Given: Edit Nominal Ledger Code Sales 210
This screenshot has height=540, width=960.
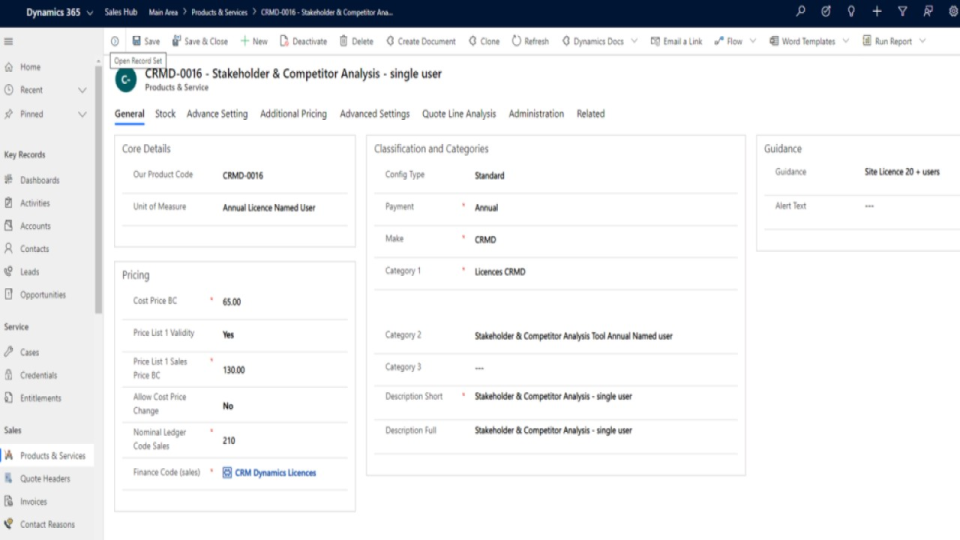Looking at the screenshot, I should pos(284,440).
